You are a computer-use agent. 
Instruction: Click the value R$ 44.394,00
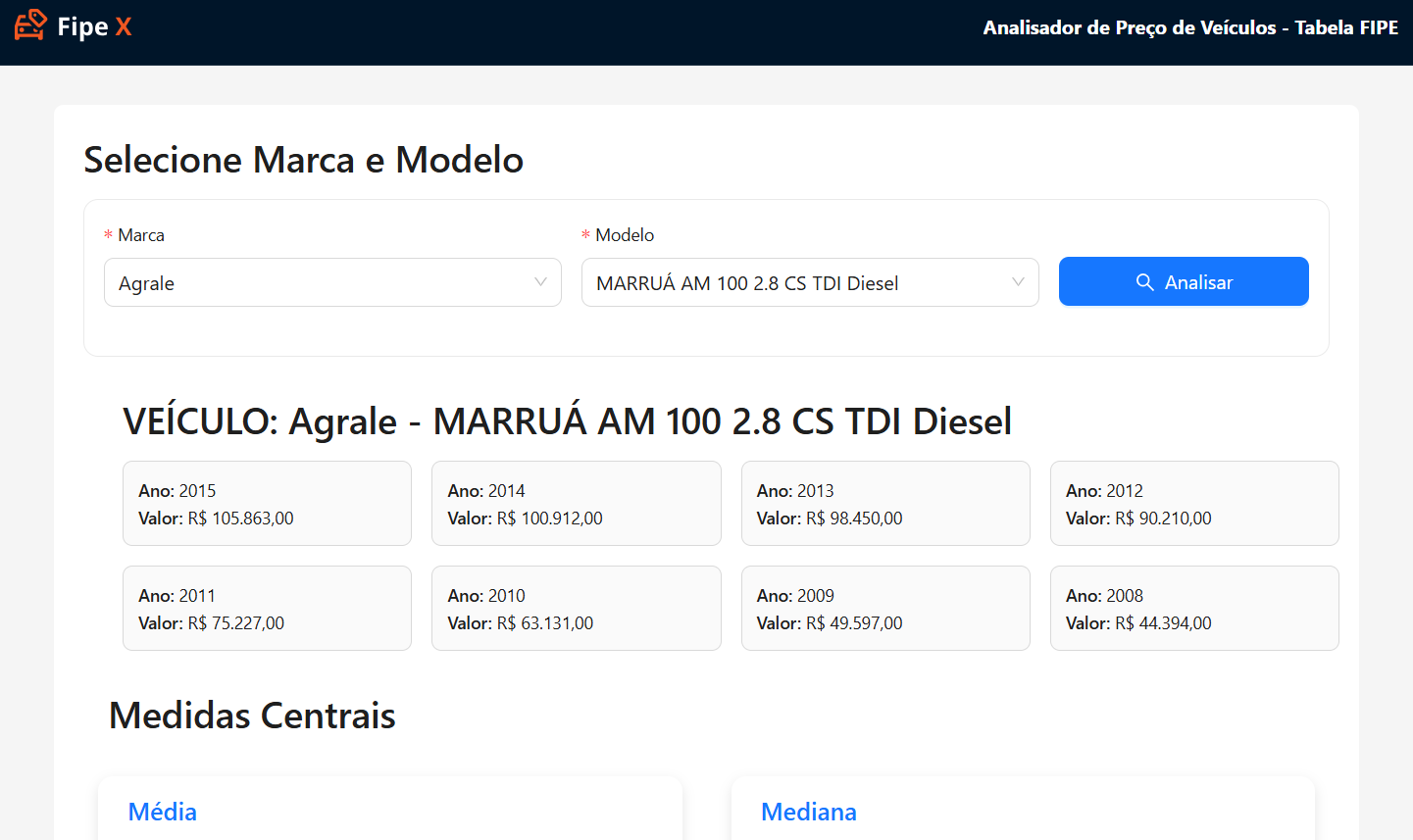pyautogui.click(x=1163, y=623)
